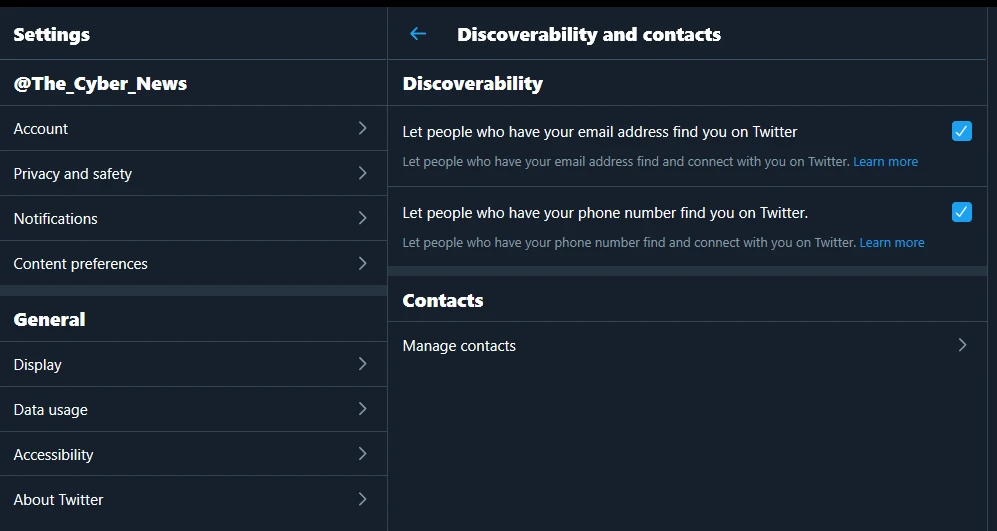The height and width of the screenshot is (531, 997).
Task: Click the chevron beside About Twitter
Action: 362,499
